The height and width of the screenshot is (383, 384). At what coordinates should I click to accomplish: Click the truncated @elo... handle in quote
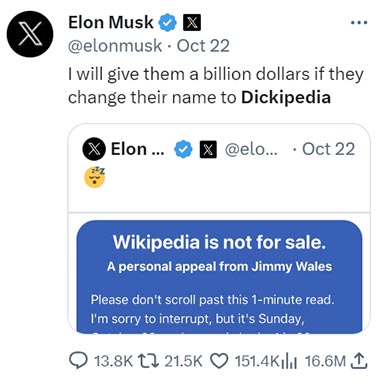[251, 149]
